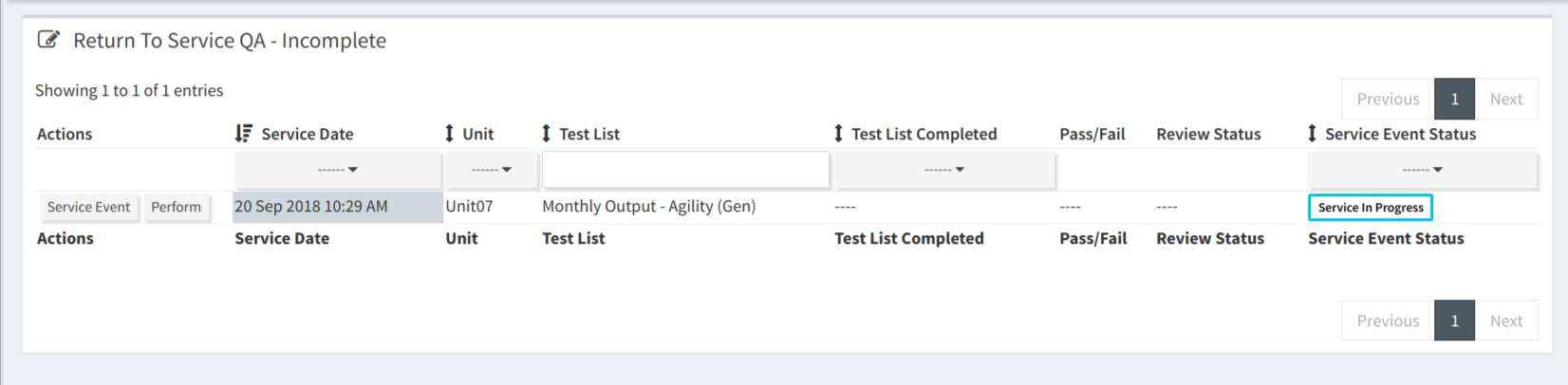
Task: Click the edit pencil icon beside the title
Action: pyautogui.click(x=48, y=40)
